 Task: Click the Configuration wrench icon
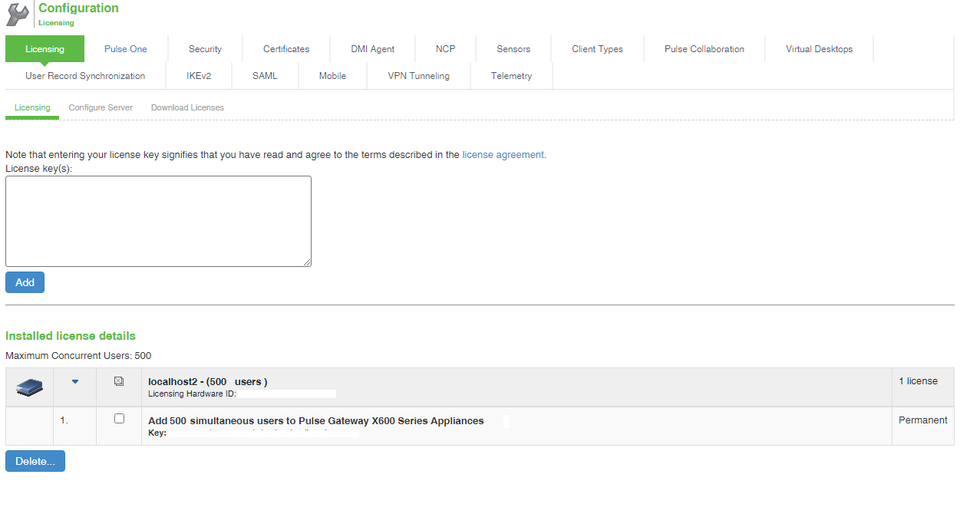click(x=18, y=15)
